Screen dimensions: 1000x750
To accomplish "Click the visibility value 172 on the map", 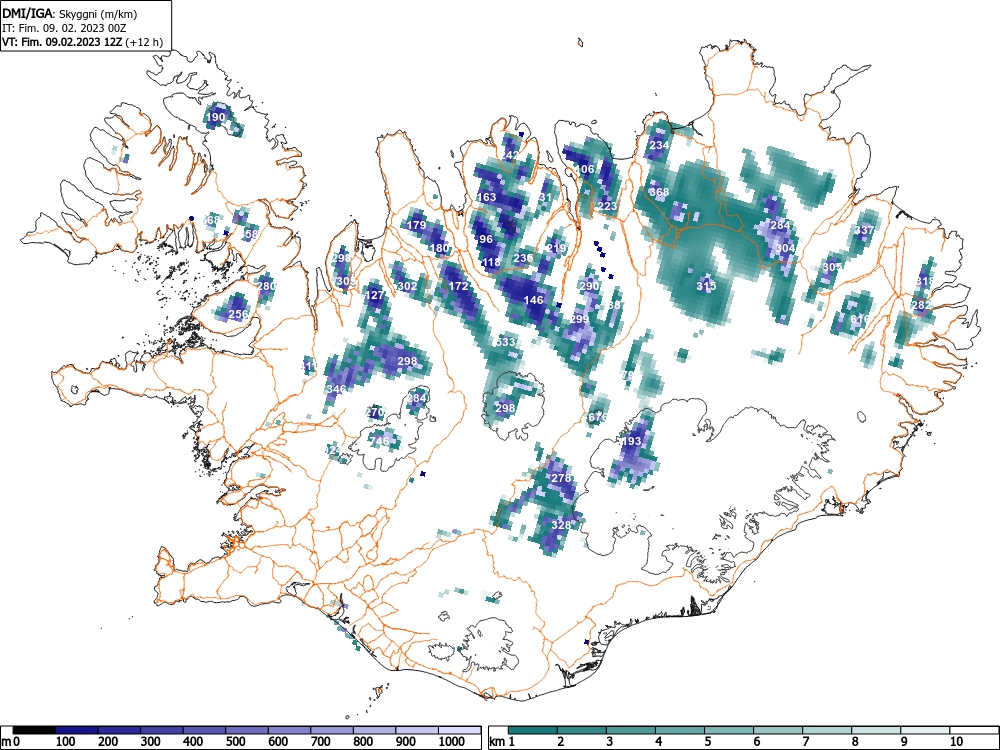I will pyautogui.click(x=459, y=286).
